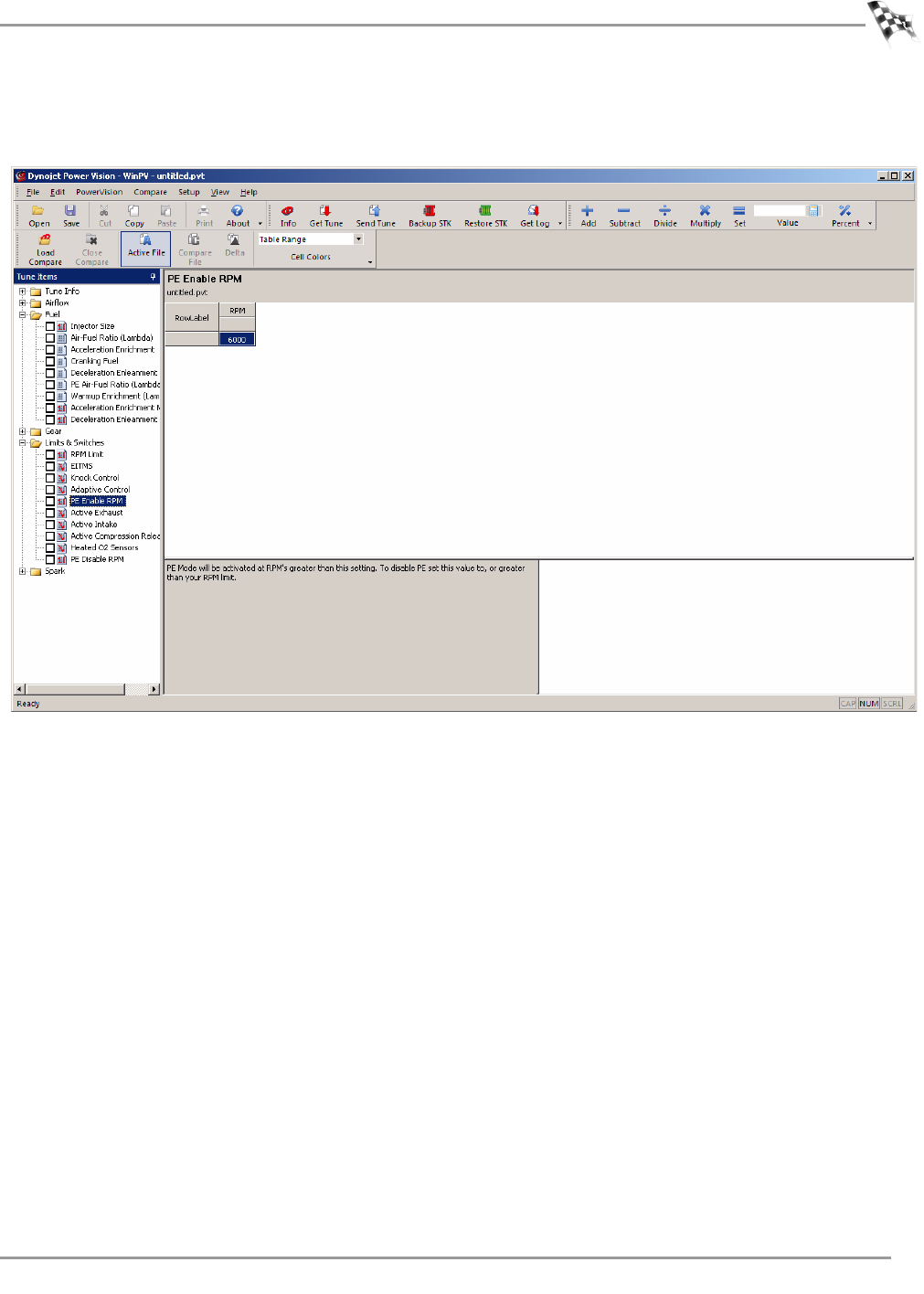Save the tune with Save icon
Screen dimensions: 924x1294
[70, 216]
